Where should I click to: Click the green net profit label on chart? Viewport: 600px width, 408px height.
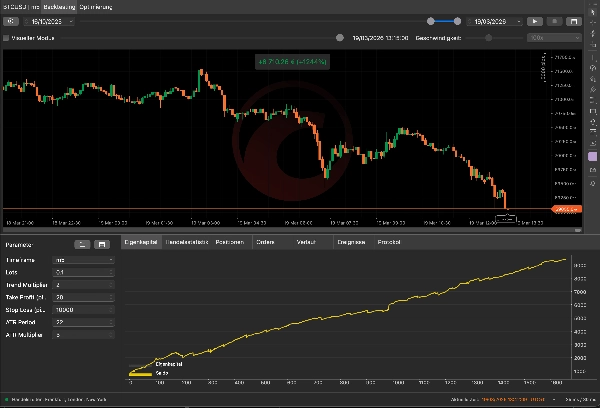[x=292, y=62]
